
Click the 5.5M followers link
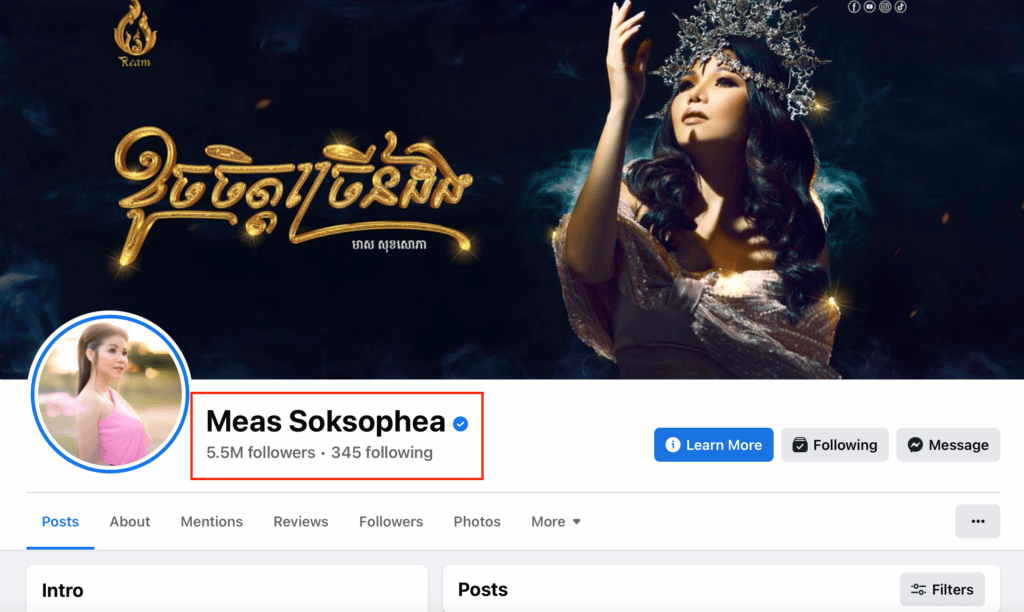coord(260,452)
